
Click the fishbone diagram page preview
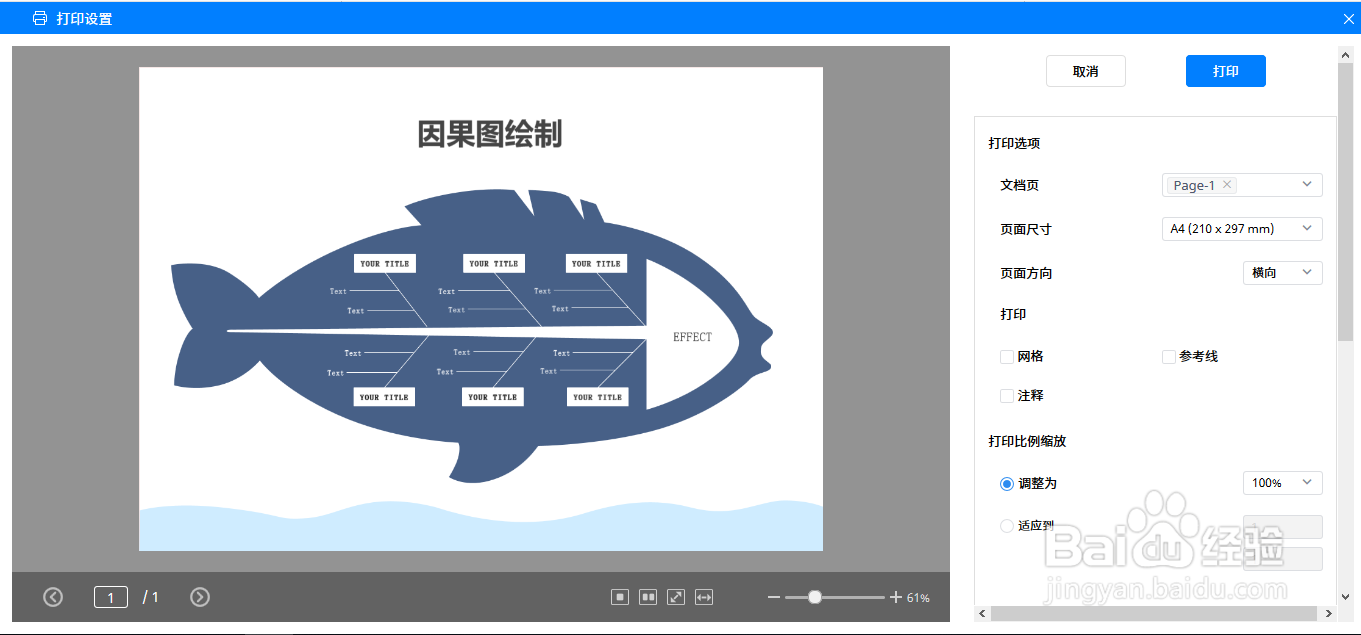pos(481,309)
